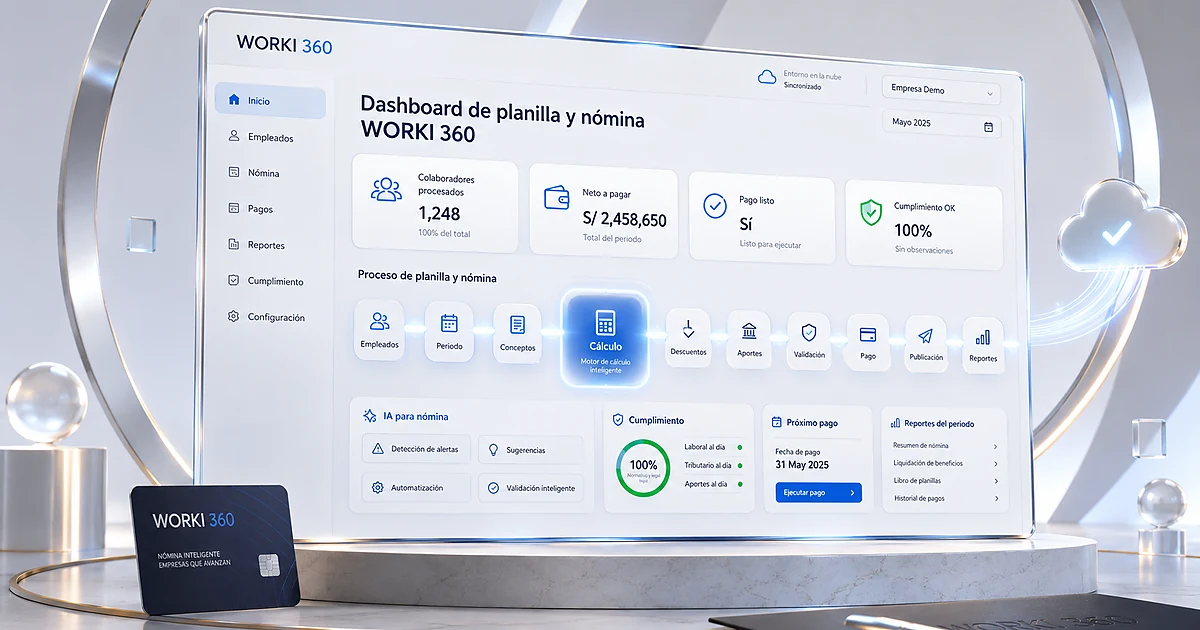Click the Colaboradores procesados people icon

click(386, 189)
